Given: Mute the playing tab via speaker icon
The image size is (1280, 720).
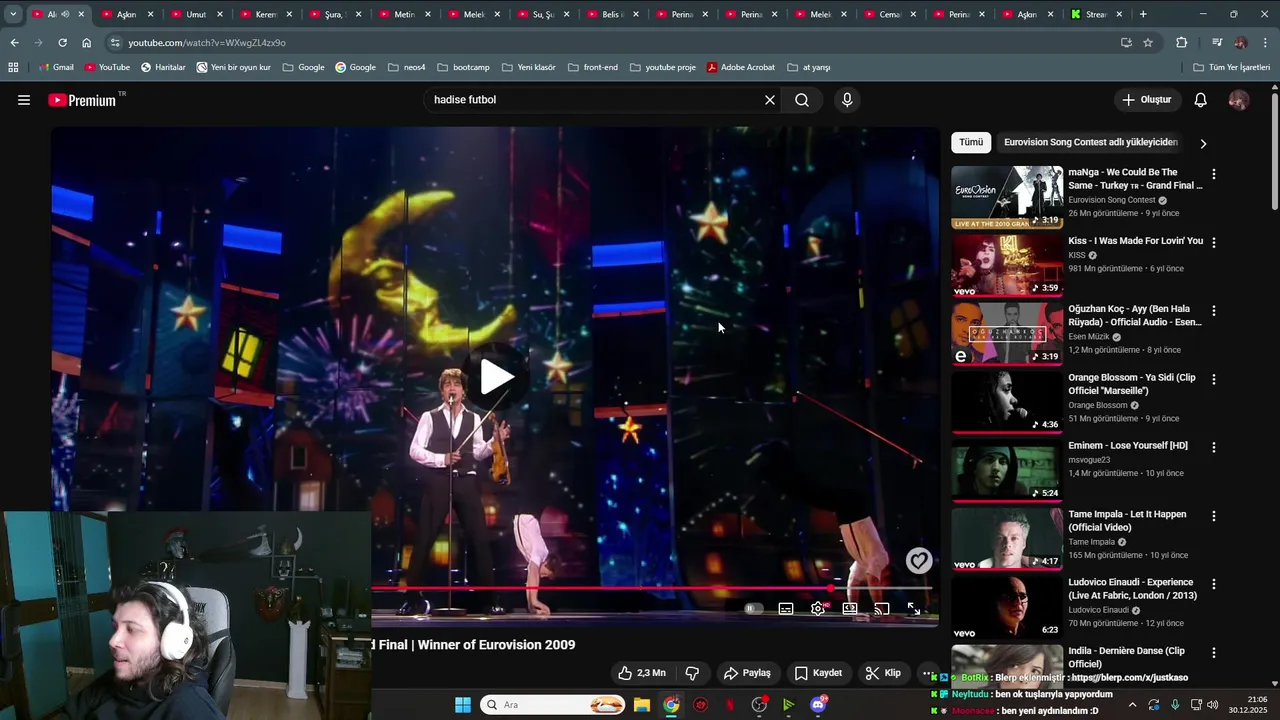Looking at the screenshot, I should click(x=65, y=14).
